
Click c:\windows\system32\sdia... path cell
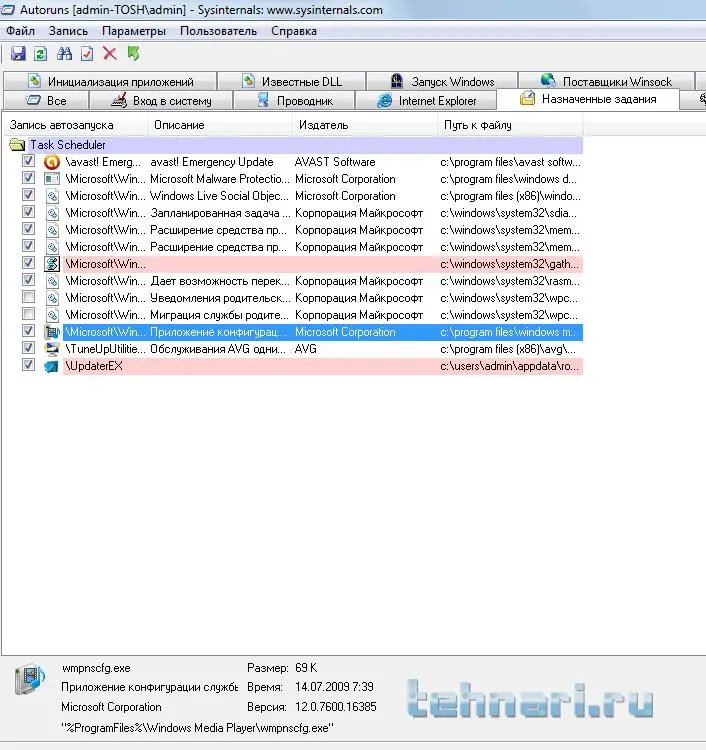(508, 213)
